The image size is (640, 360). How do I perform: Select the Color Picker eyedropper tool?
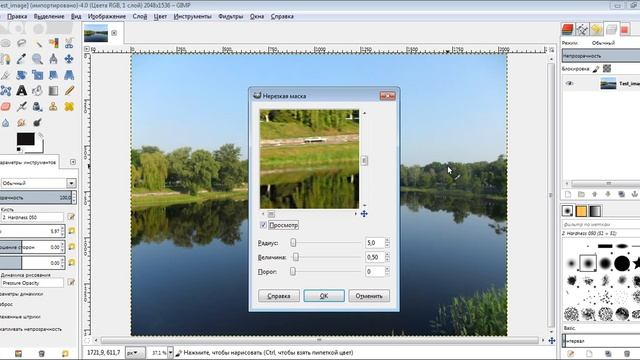21,59
